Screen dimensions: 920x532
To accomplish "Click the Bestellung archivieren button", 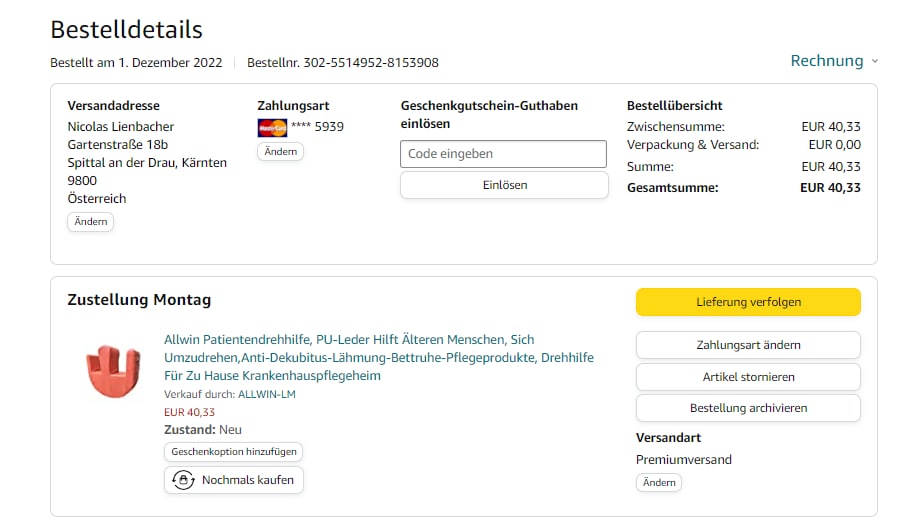I will coord(748,408).
